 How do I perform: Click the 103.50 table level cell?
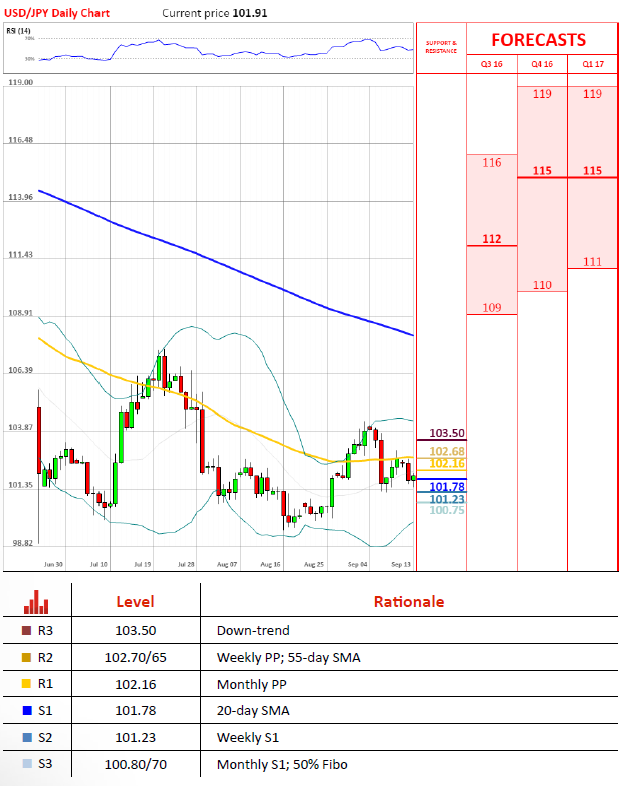pos(136,631)
